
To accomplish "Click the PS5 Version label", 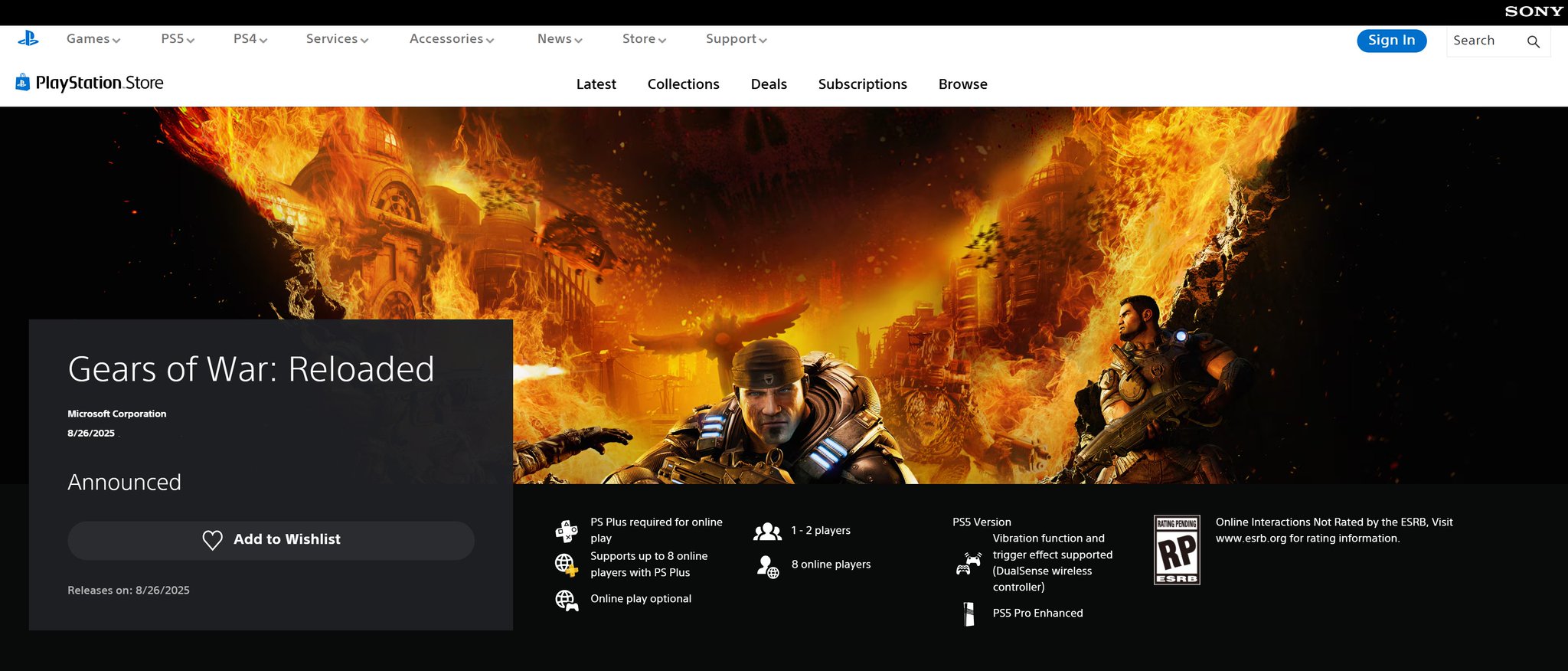I will (982, 522).
